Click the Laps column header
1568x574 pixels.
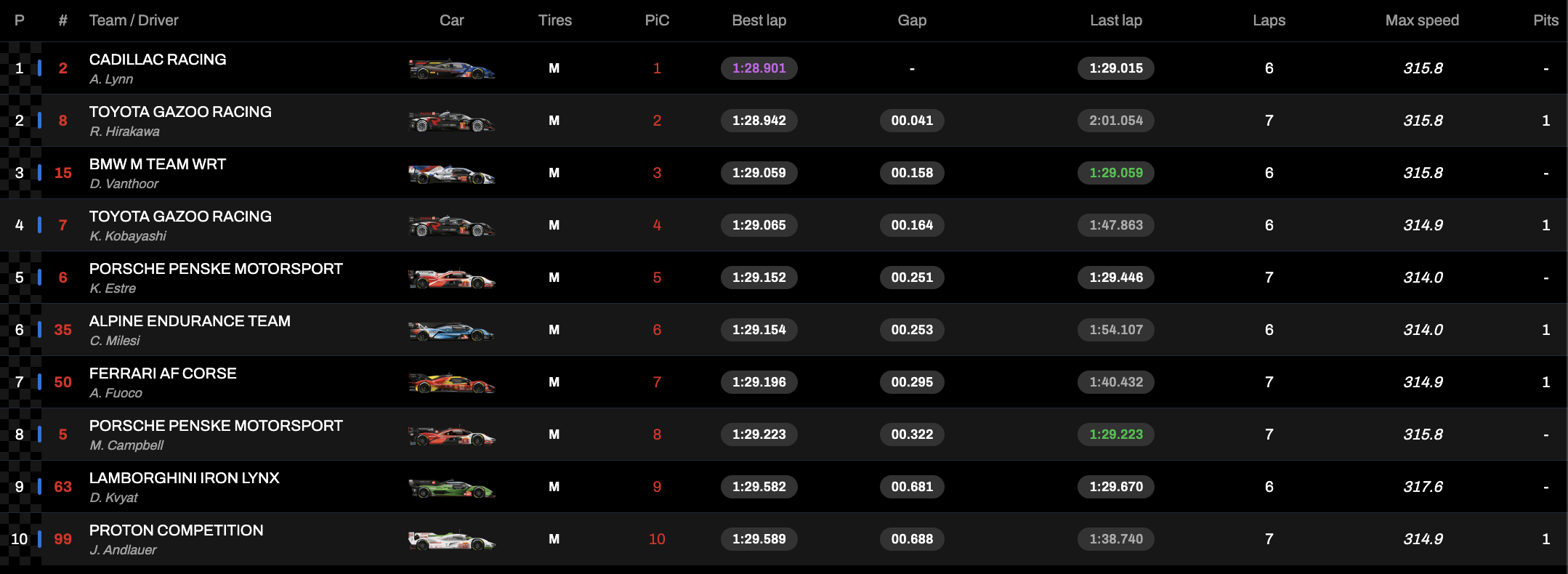point(1269,20)
